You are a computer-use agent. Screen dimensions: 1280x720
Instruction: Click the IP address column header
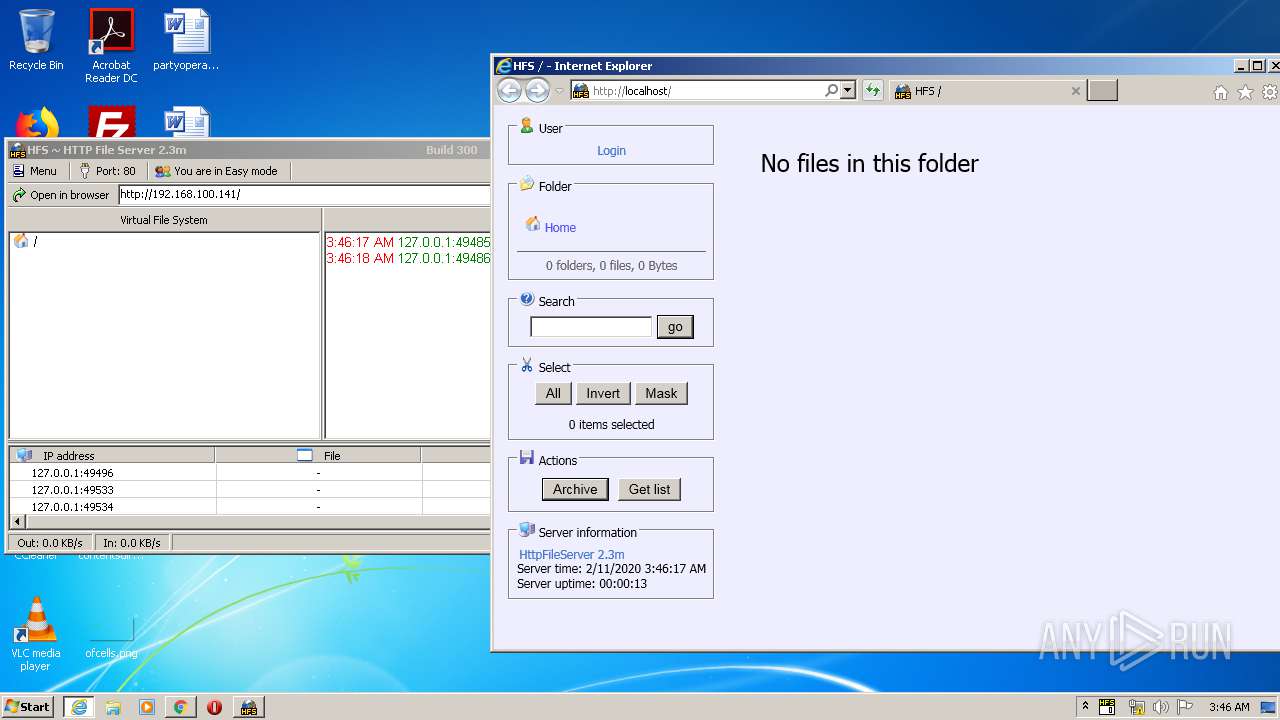click(x=112, y=455)
